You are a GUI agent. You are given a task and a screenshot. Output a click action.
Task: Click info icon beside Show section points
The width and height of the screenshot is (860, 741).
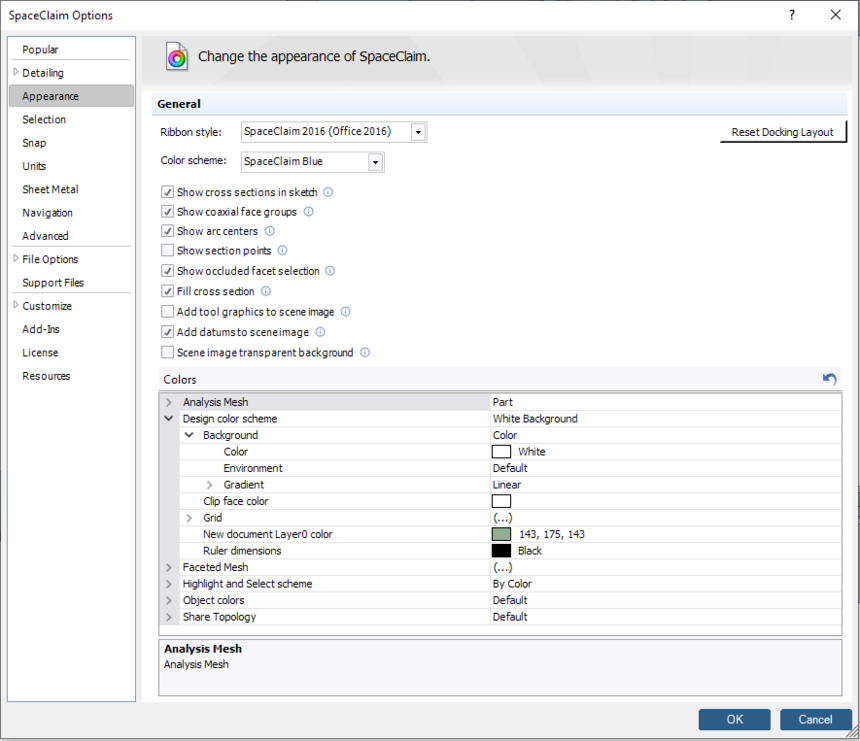[282, 251]
